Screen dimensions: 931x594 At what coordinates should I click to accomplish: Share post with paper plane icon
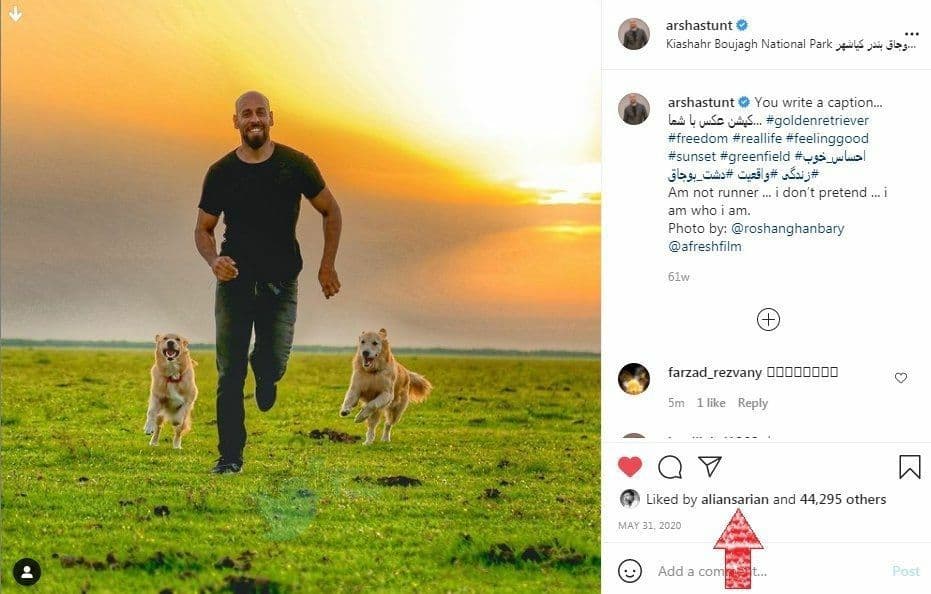click(x=710, y=466)
